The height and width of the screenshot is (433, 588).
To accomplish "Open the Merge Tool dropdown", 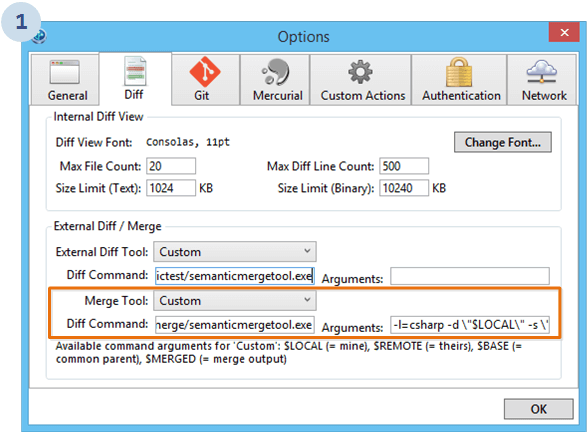I will pyautogui.click(x=235, y=300).
